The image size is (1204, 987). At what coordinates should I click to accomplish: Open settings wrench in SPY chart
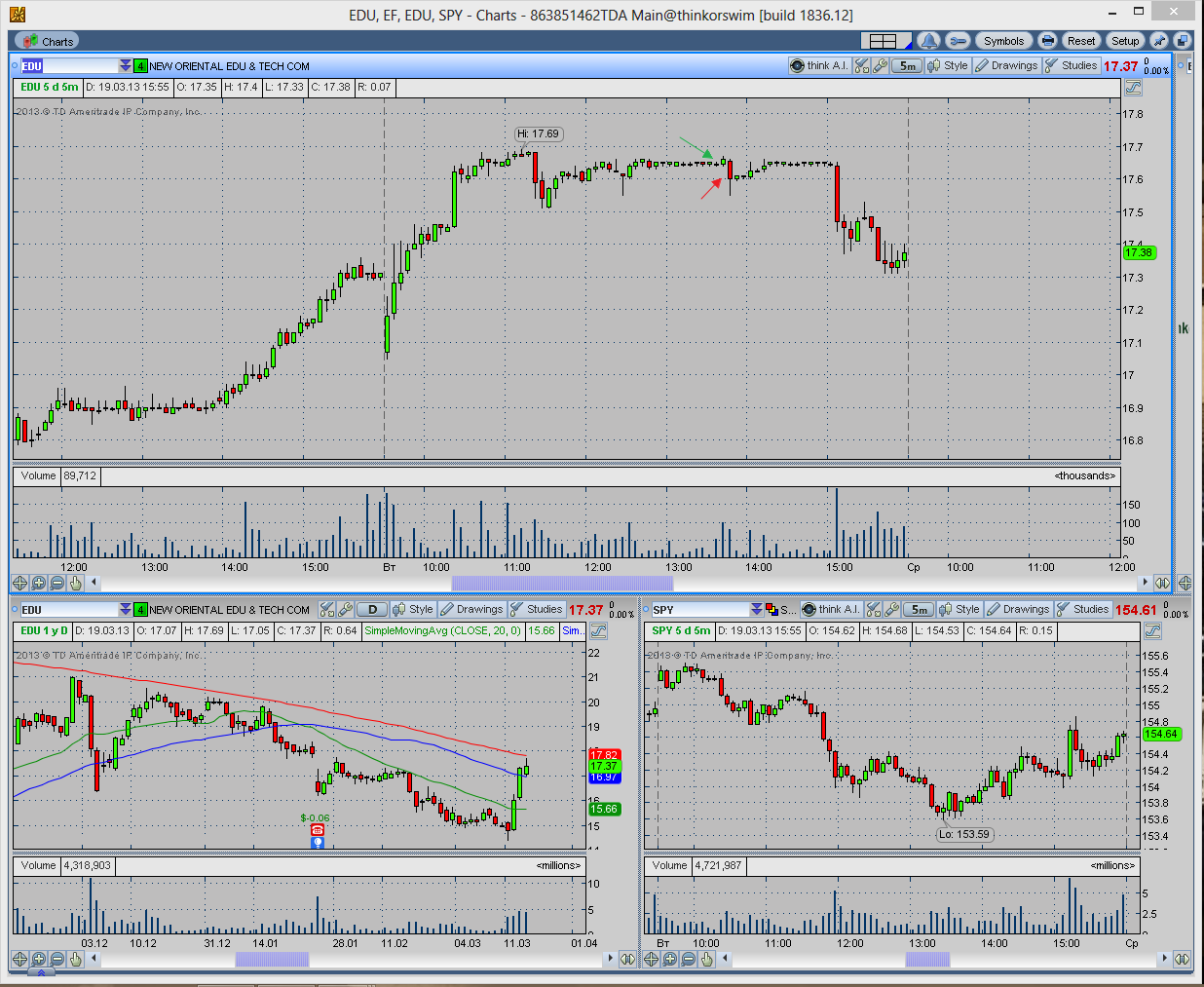(891, 609)
